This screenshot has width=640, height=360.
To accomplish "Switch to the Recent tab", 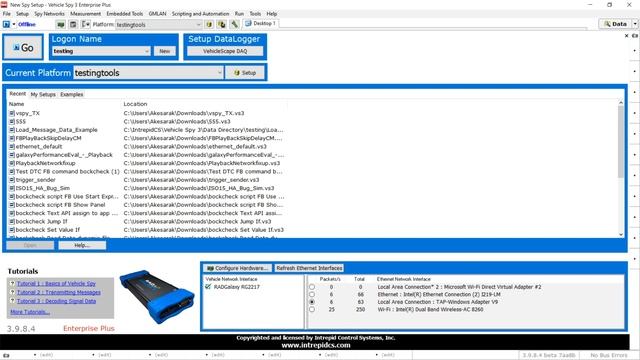I will coord(18,94).
